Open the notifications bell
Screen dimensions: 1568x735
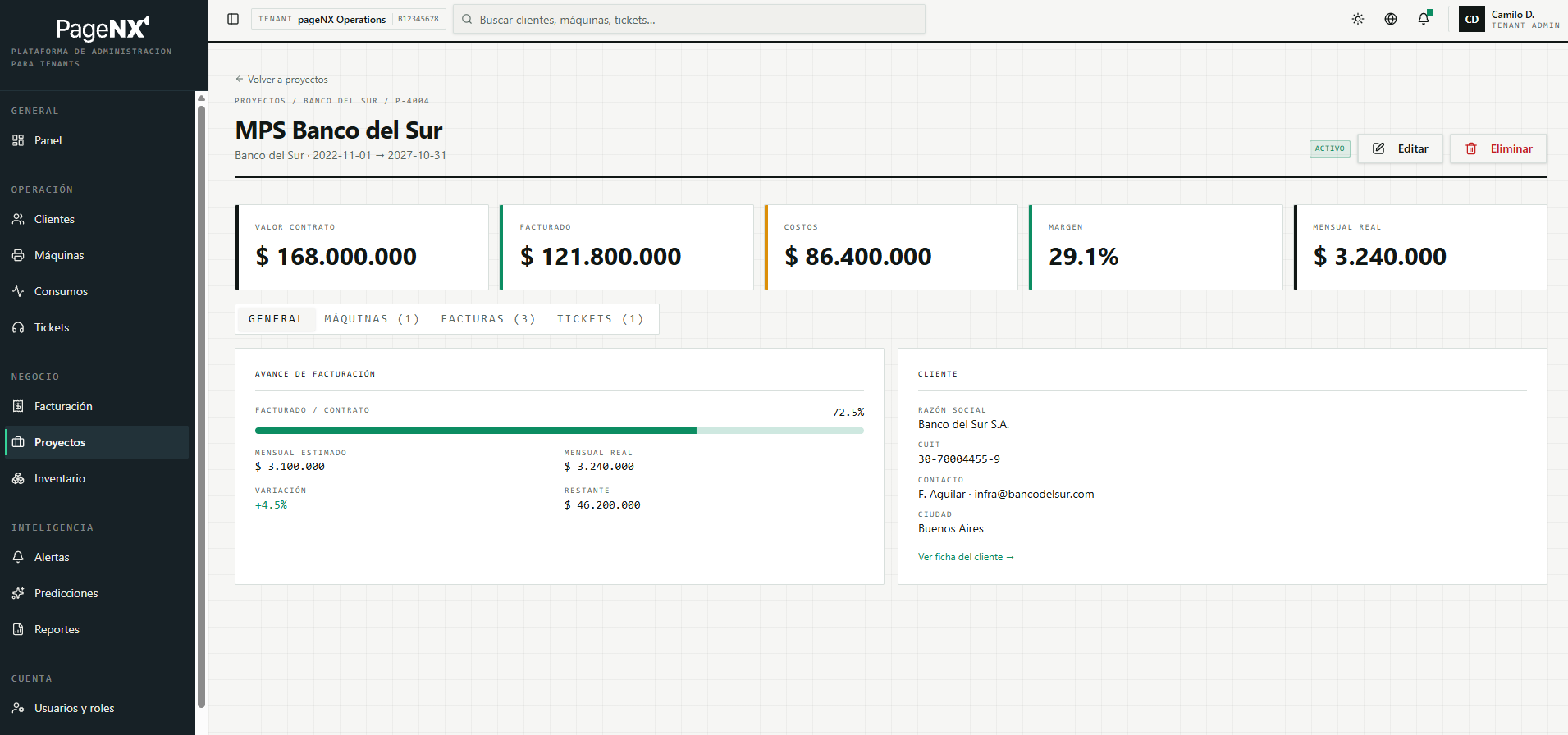(x=1424, y=19)
